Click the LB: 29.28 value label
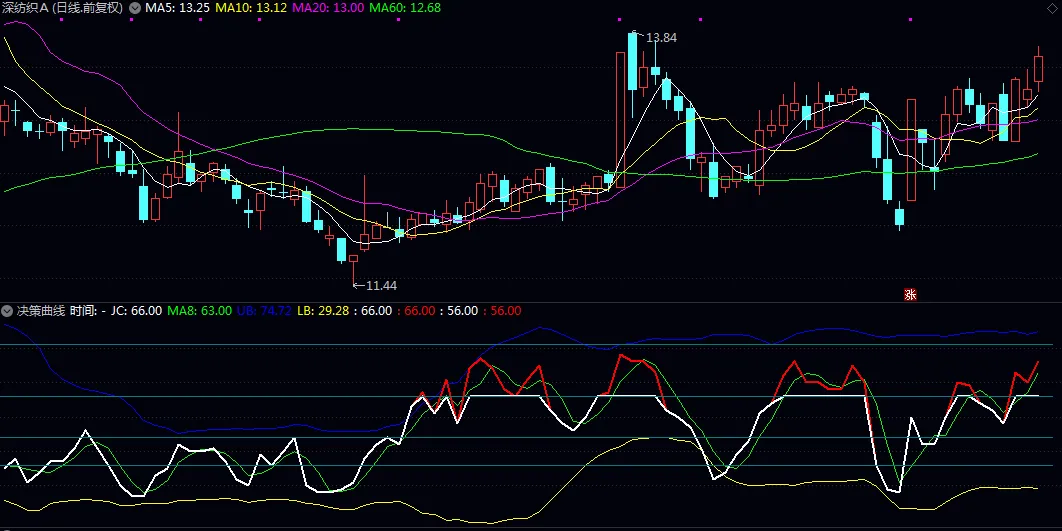Viewport: 1062px width, 531px height. [322, 311]
